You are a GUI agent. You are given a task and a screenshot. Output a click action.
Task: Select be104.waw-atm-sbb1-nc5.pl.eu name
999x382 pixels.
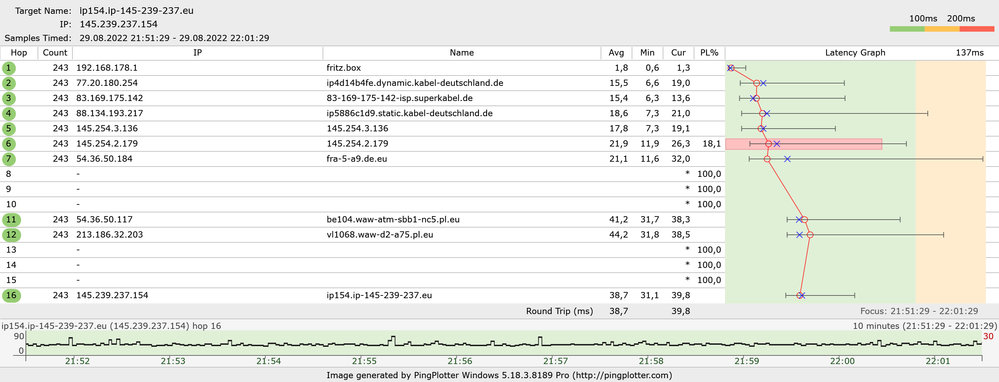392,220
